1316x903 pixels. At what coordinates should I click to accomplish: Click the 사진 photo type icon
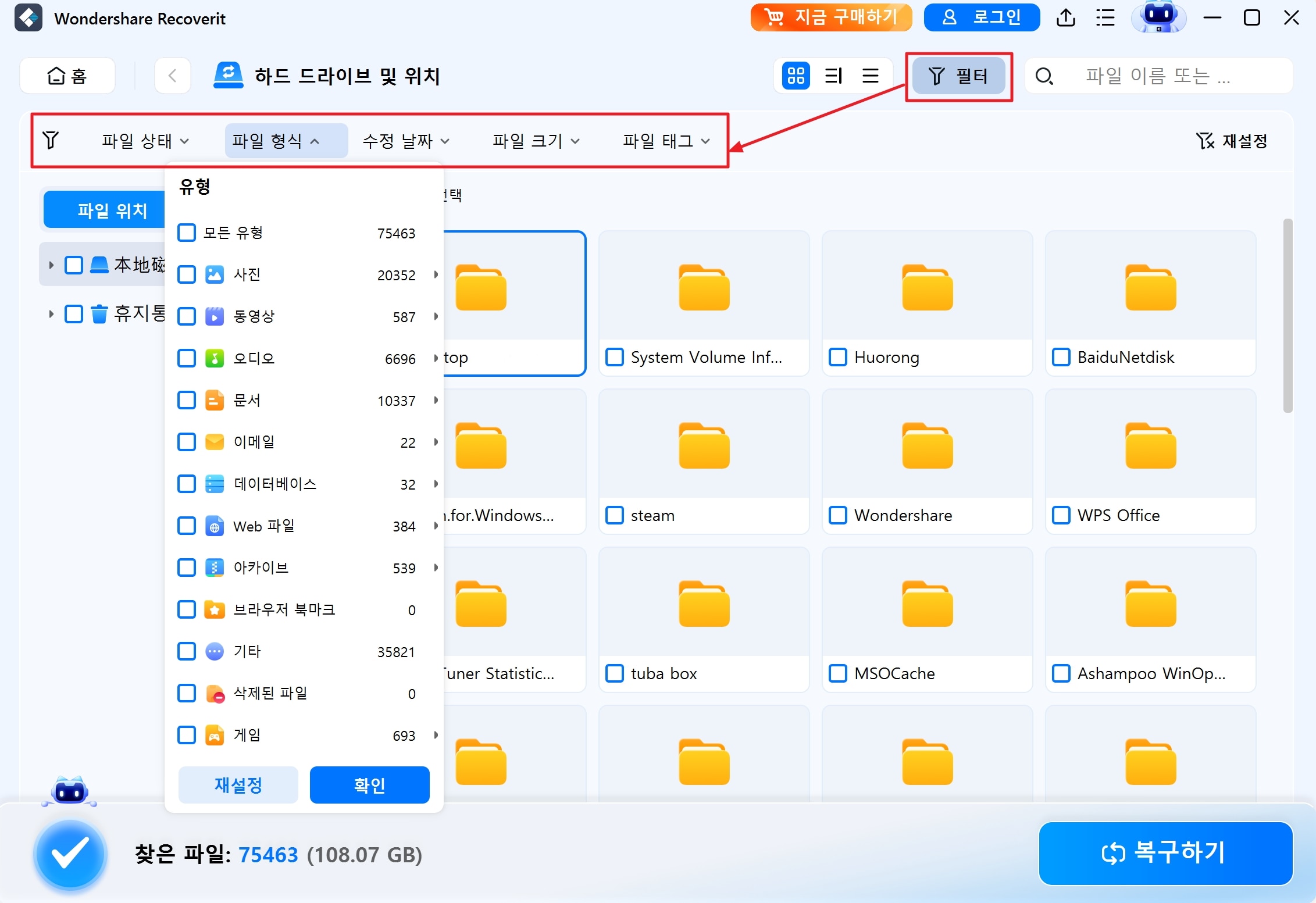[215, 274]
